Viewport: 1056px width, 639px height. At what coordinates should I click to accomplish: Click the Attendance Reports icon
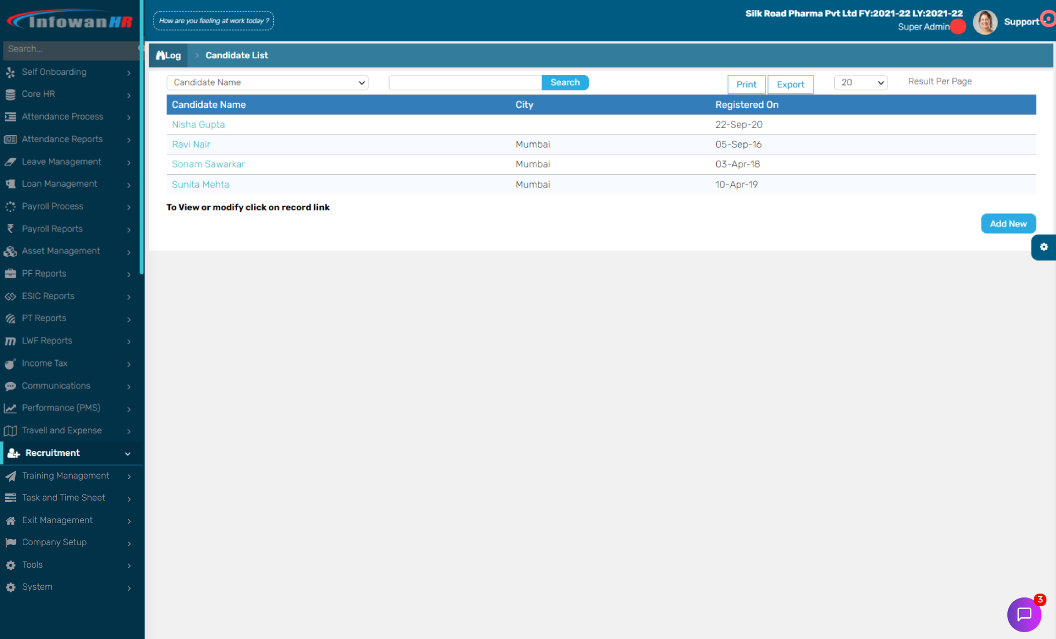click(x=12, y=138)
